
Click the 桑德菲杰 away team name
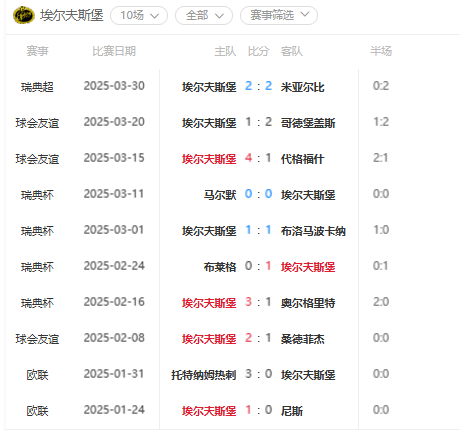click(303, 339)
